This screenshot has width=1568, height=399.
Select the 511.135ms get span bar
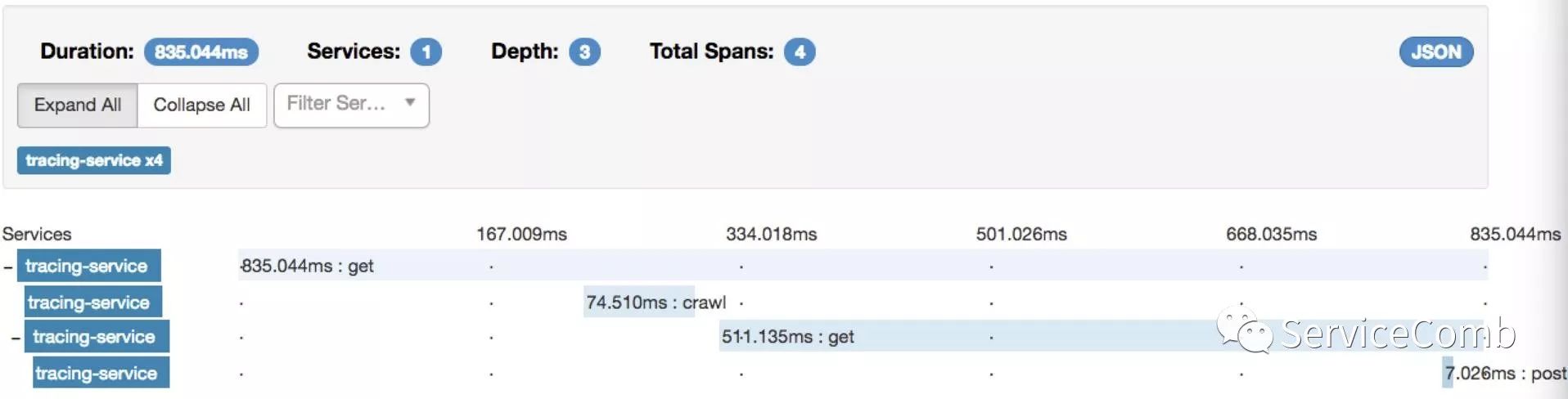(x=1101, y=336)
